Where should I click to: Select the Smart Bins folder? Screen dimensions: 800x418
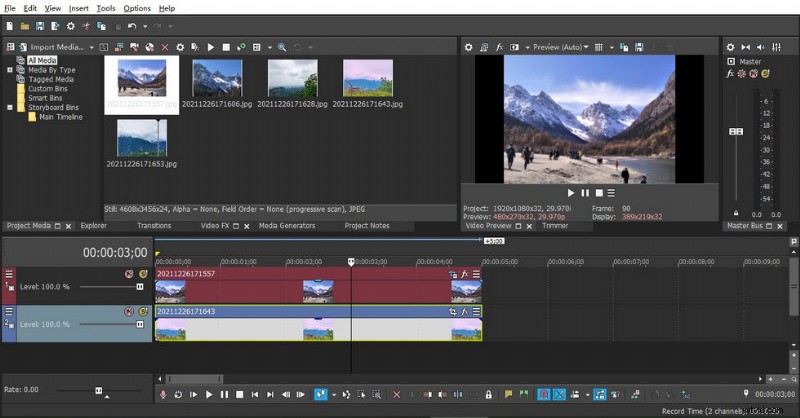tap(45, 98)
